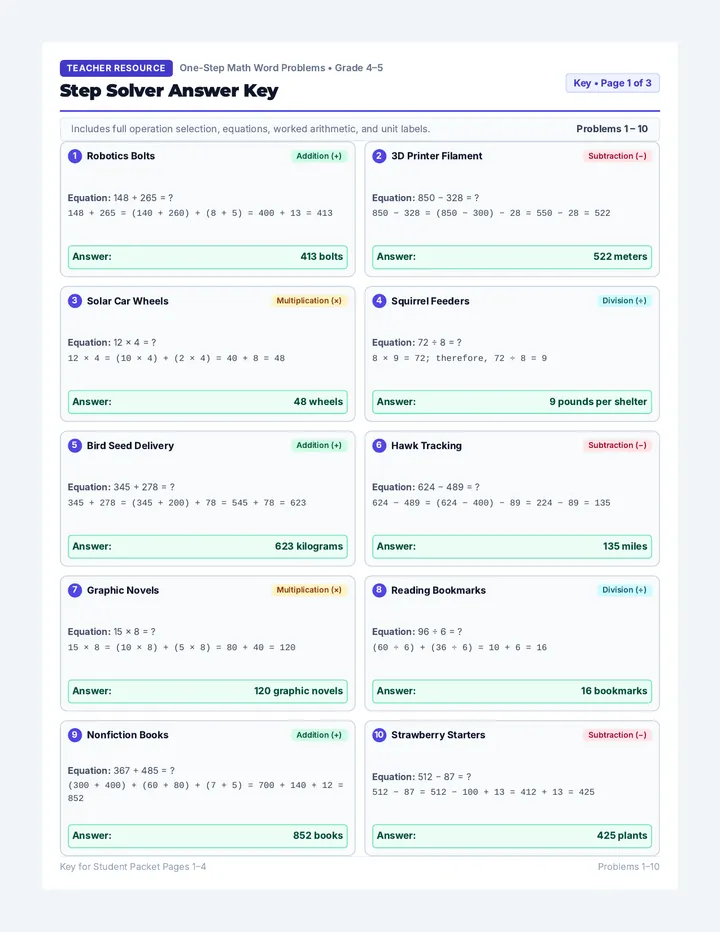Image resolution: width=720 pixels, height=932 pixels.
Task: Click the 'Equation: 850 − 328 = ?' line
Action: [426, 198]
